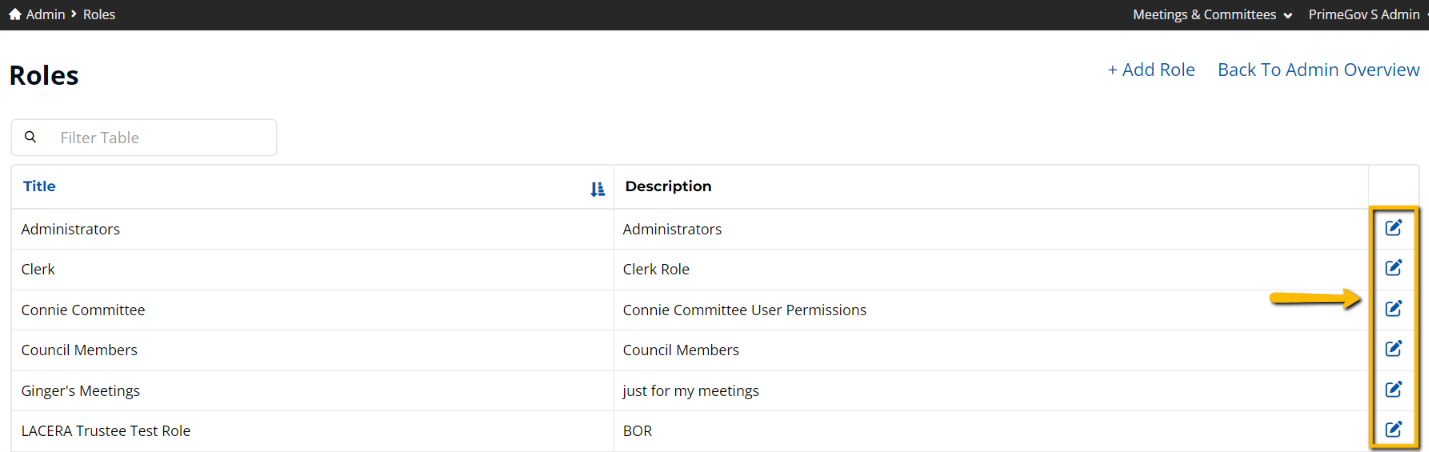1429x452 pixels.
Task: Select the Connie Committee title cell
Action: 313,310
